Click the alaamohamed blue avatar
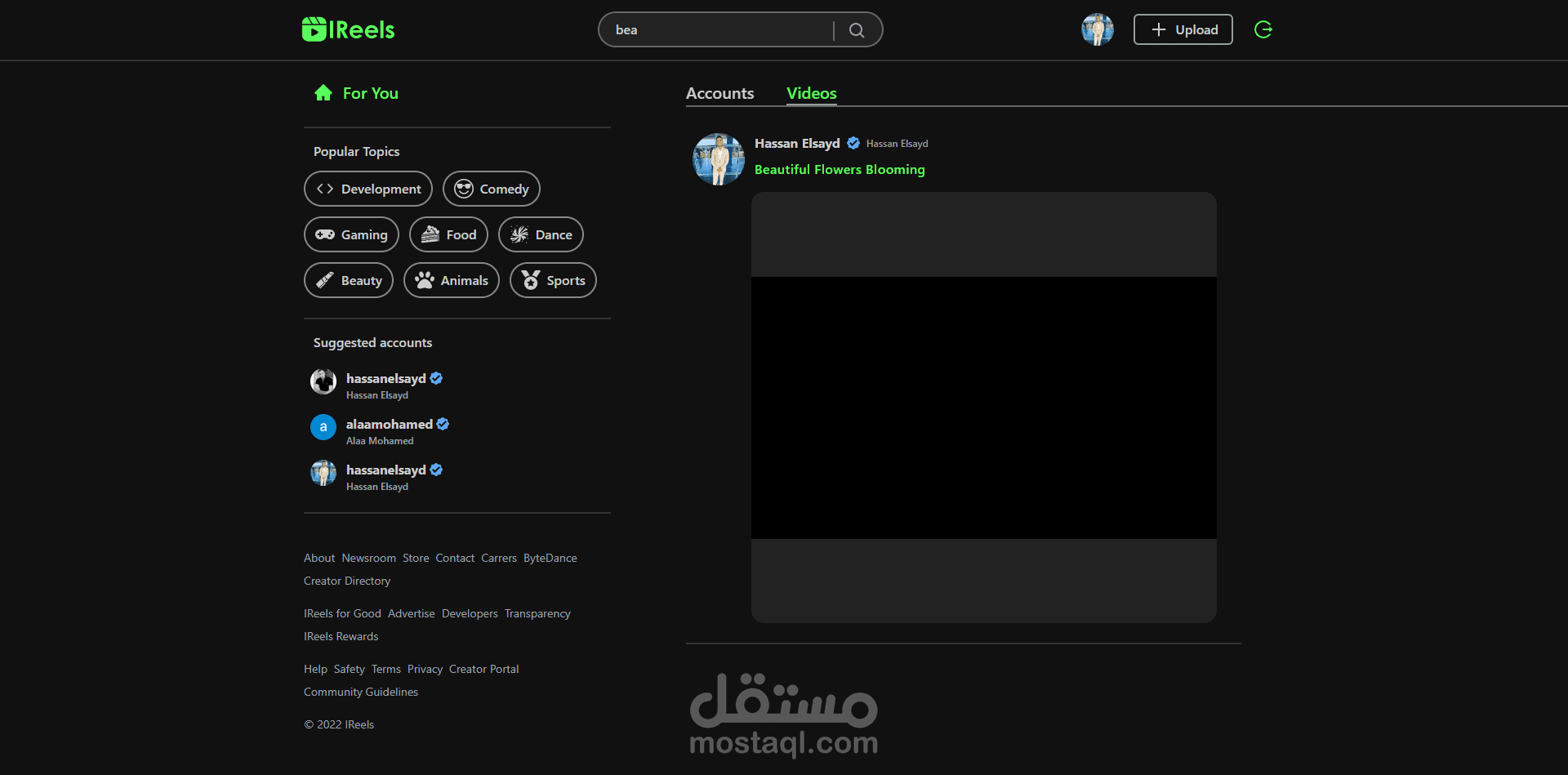This screenshot has height=775, width=1568. point(323,427)
